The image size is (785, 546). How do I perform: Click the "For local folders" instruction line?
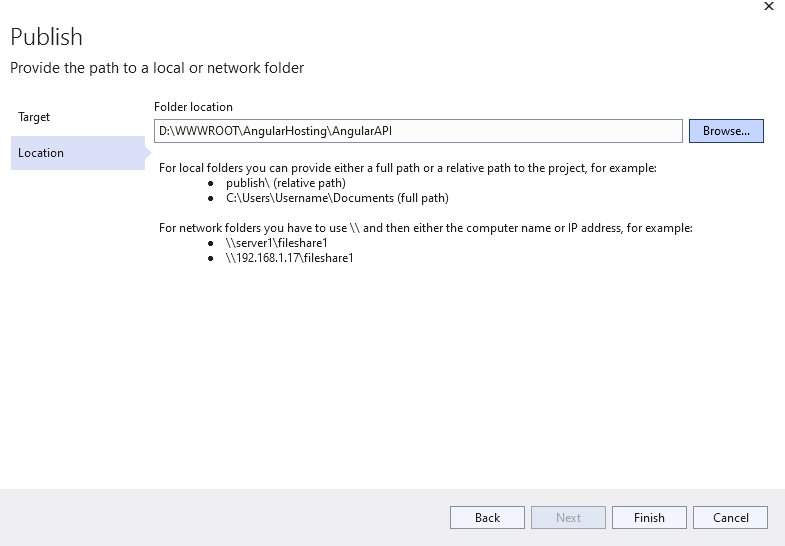[408, 168]
